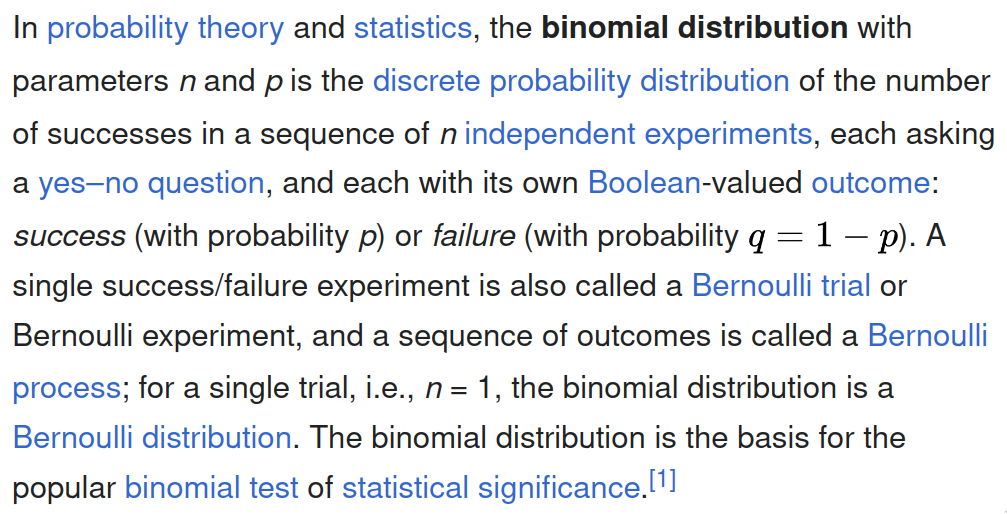This screenshot has height=514, width=1007.
Task: Click the word parameters in the text
Action: click(x=91, y=82)
